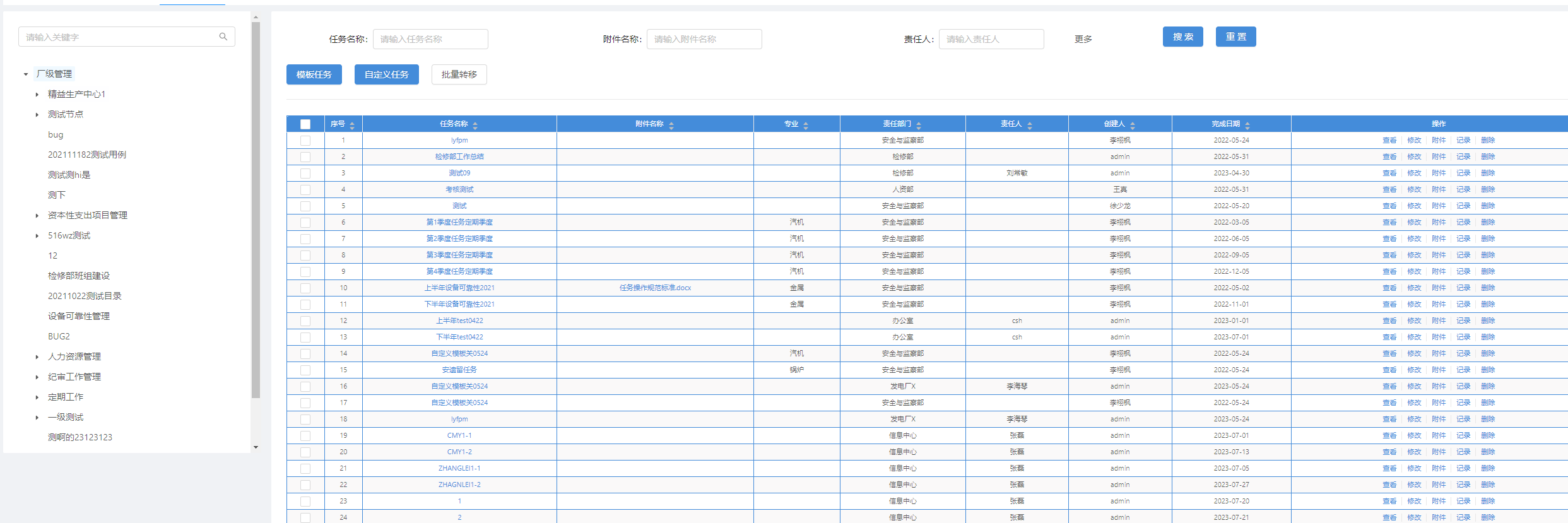
Task: Click 删除 for row CMY1-2
Action: 1488,452
